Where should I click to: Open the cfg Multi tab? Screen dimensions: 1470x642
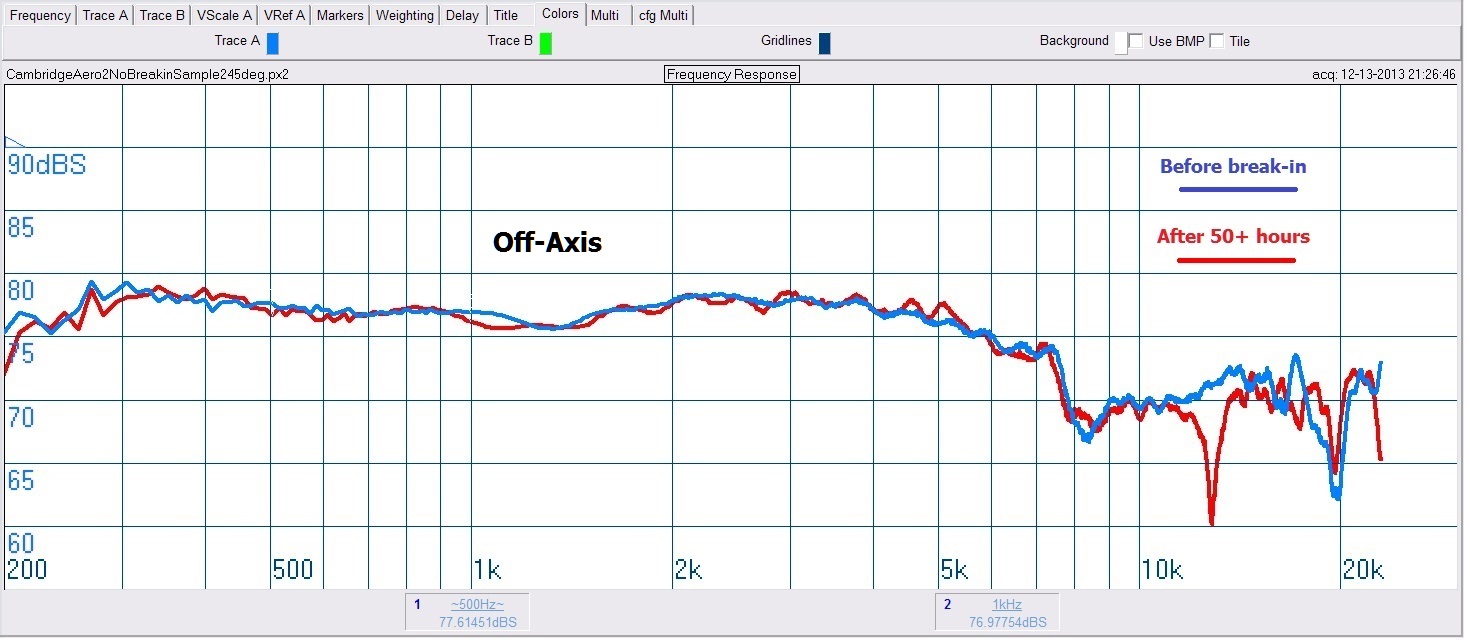pos(663,15)
